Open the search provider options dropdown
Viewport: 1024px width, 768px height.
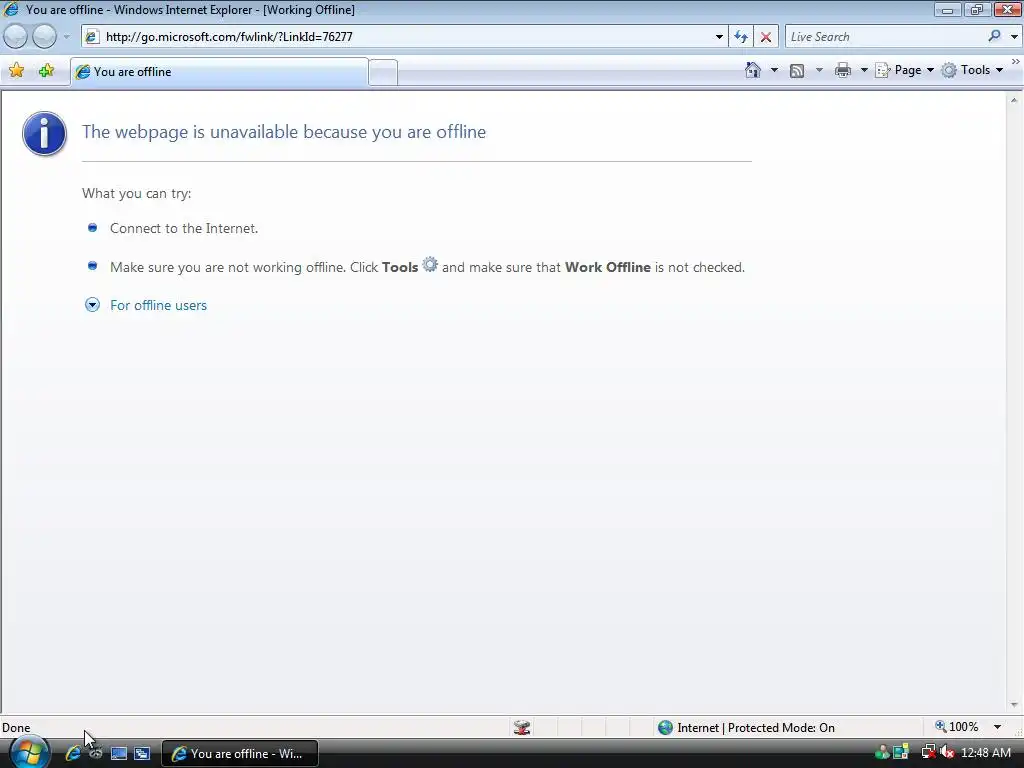[1014, 37]
